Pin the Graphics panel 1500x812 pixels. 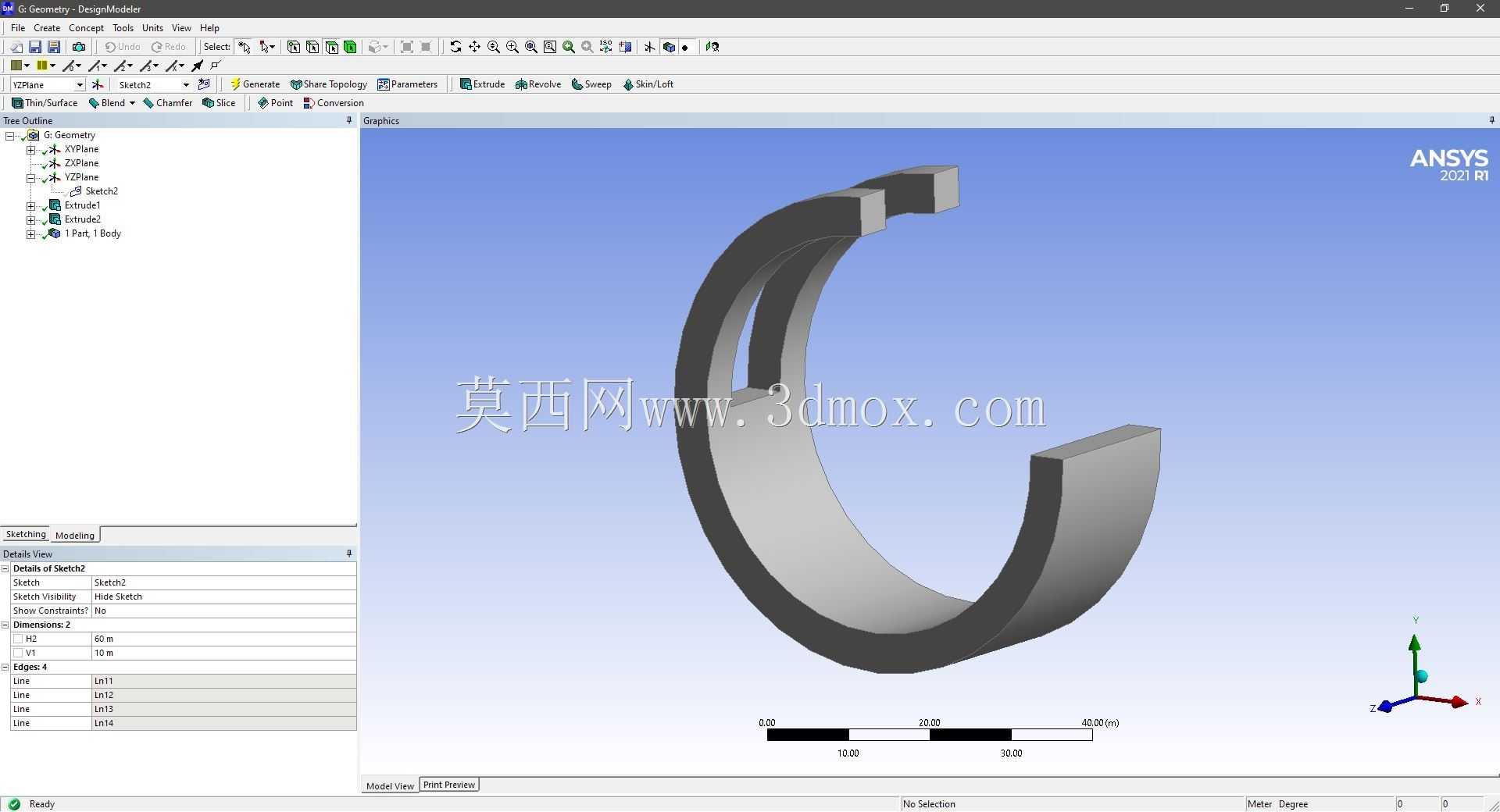coord(1491,120)
